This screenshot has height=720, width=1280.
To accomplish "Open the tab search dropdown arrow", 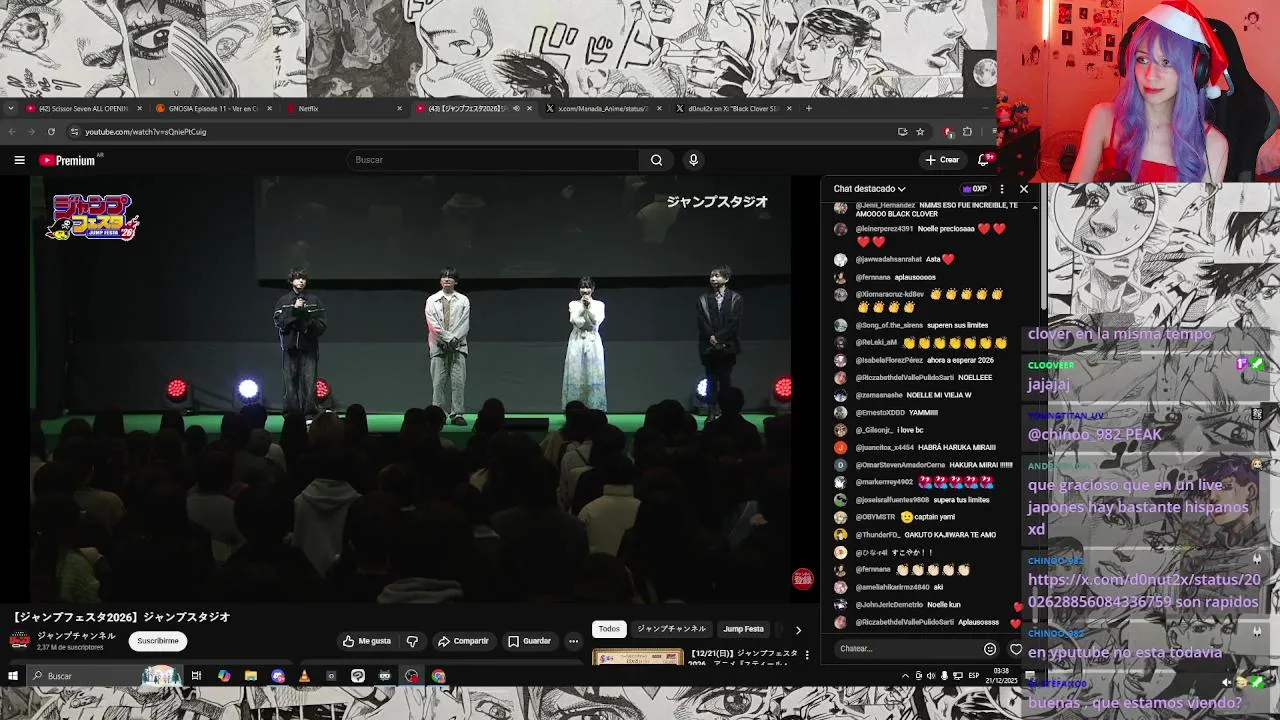I will [10, 108].
